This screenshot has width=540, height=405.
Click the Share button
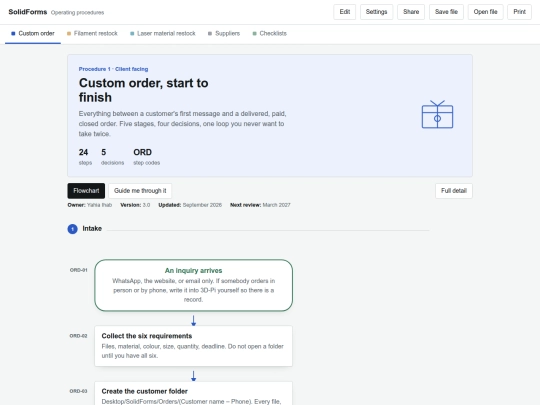(411, 12)
